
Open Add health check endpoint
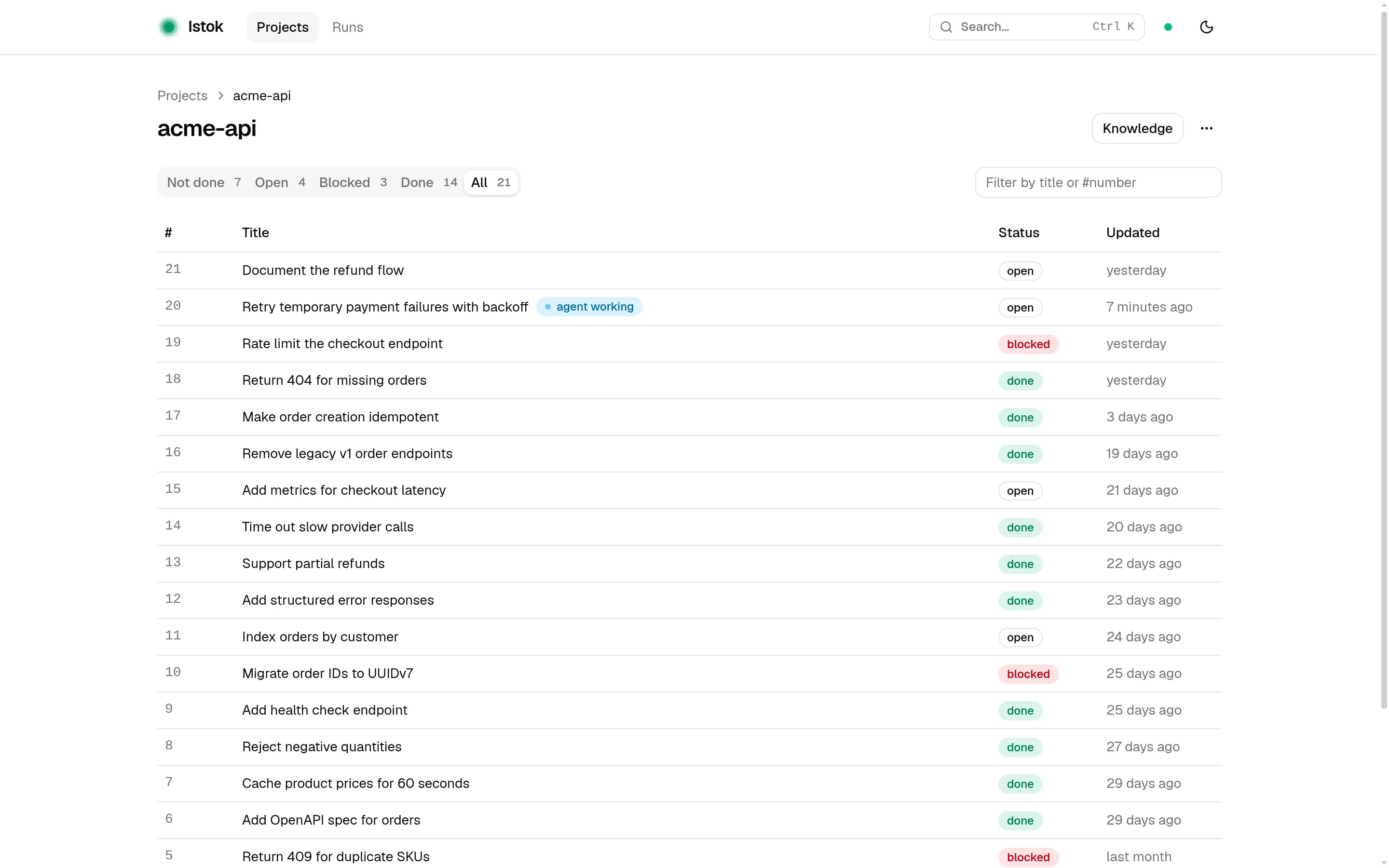(325, 710)
